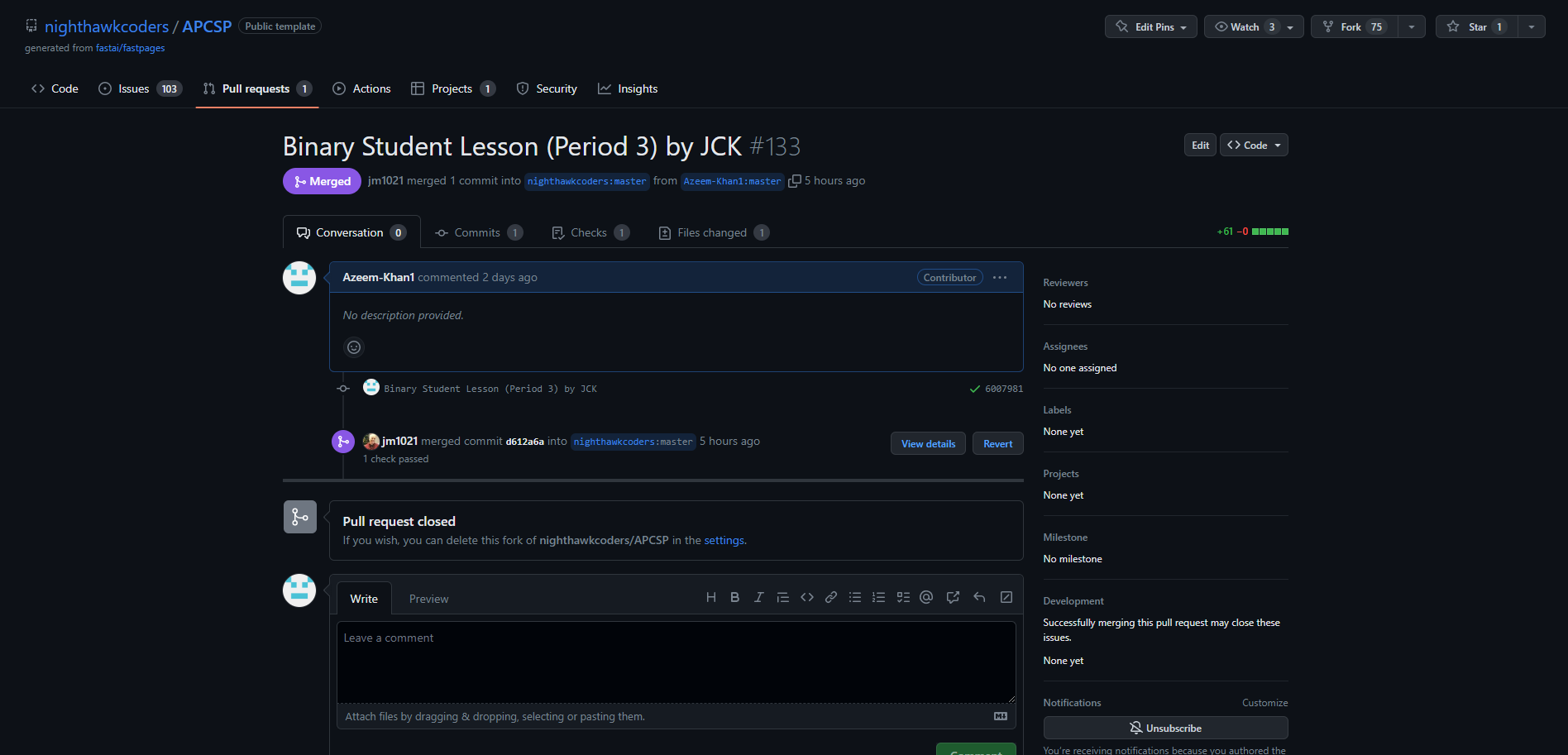The width and height of the screenshot is (1568, 755).
Task: Open the Star lists dropdown arrow
Action: pos(1532,26)
